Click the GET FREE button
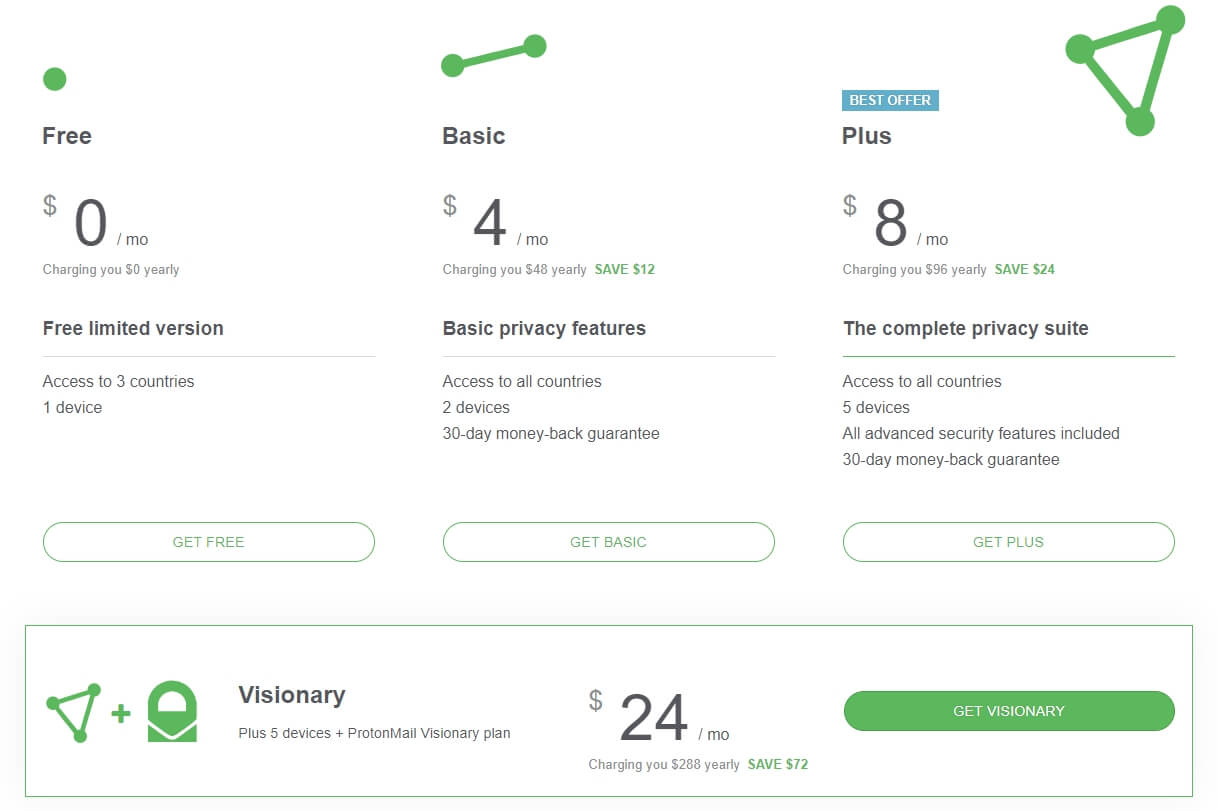The image size is (1218, 811). [x=209, y=542]
